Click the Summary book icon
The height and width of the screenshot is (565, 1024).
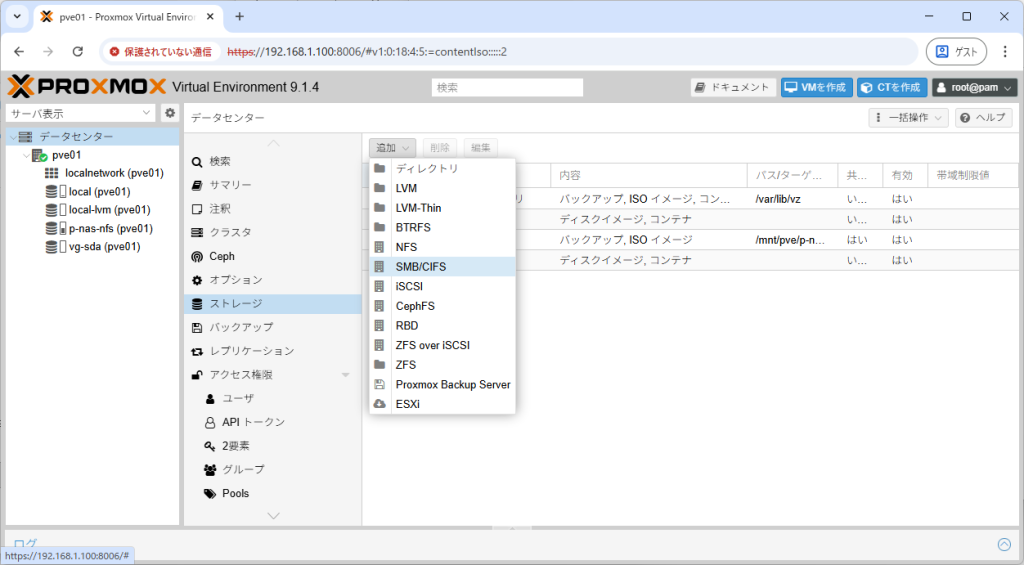(197, 186)
